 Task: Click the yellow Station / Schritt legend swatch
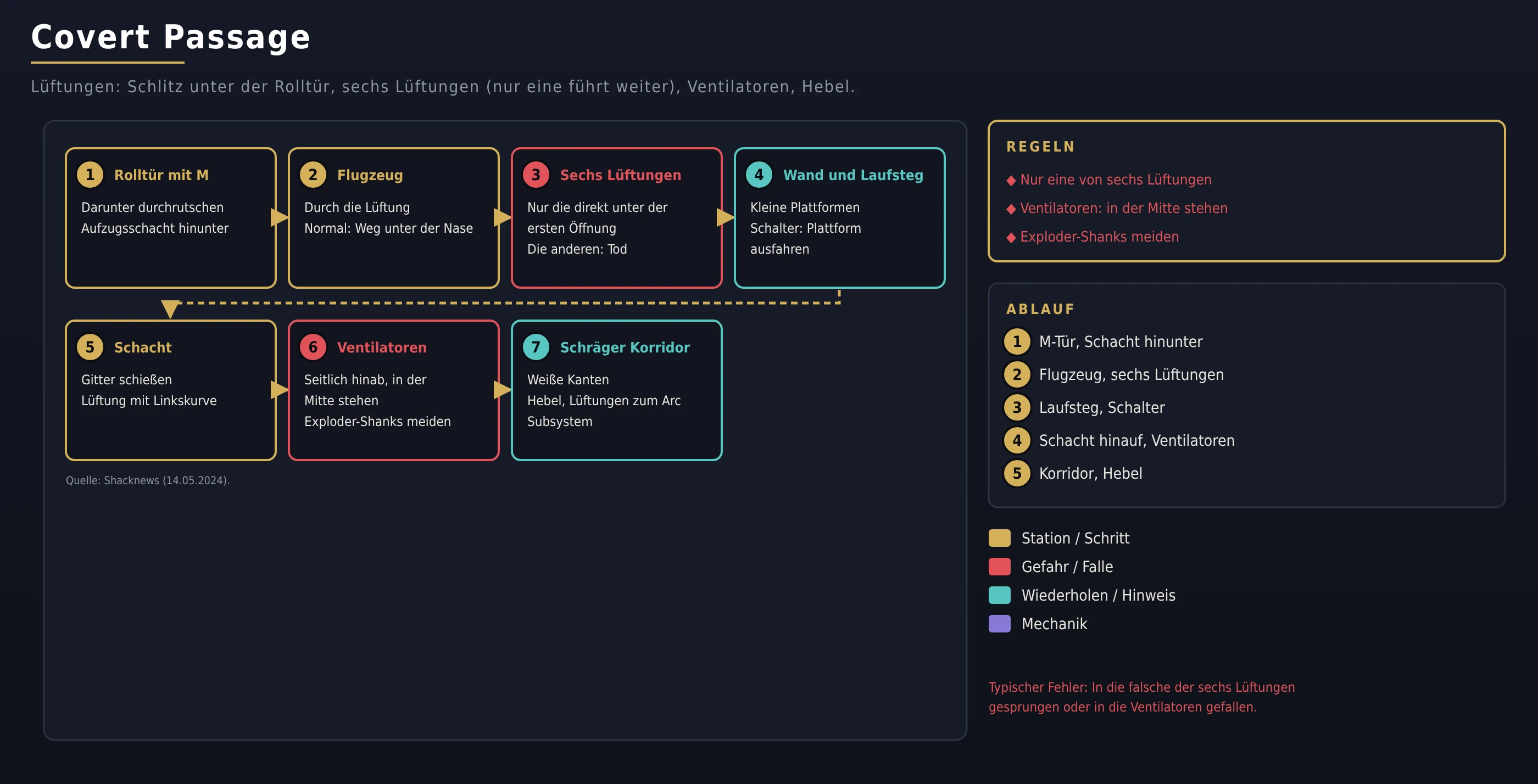tap(1000, 538)
